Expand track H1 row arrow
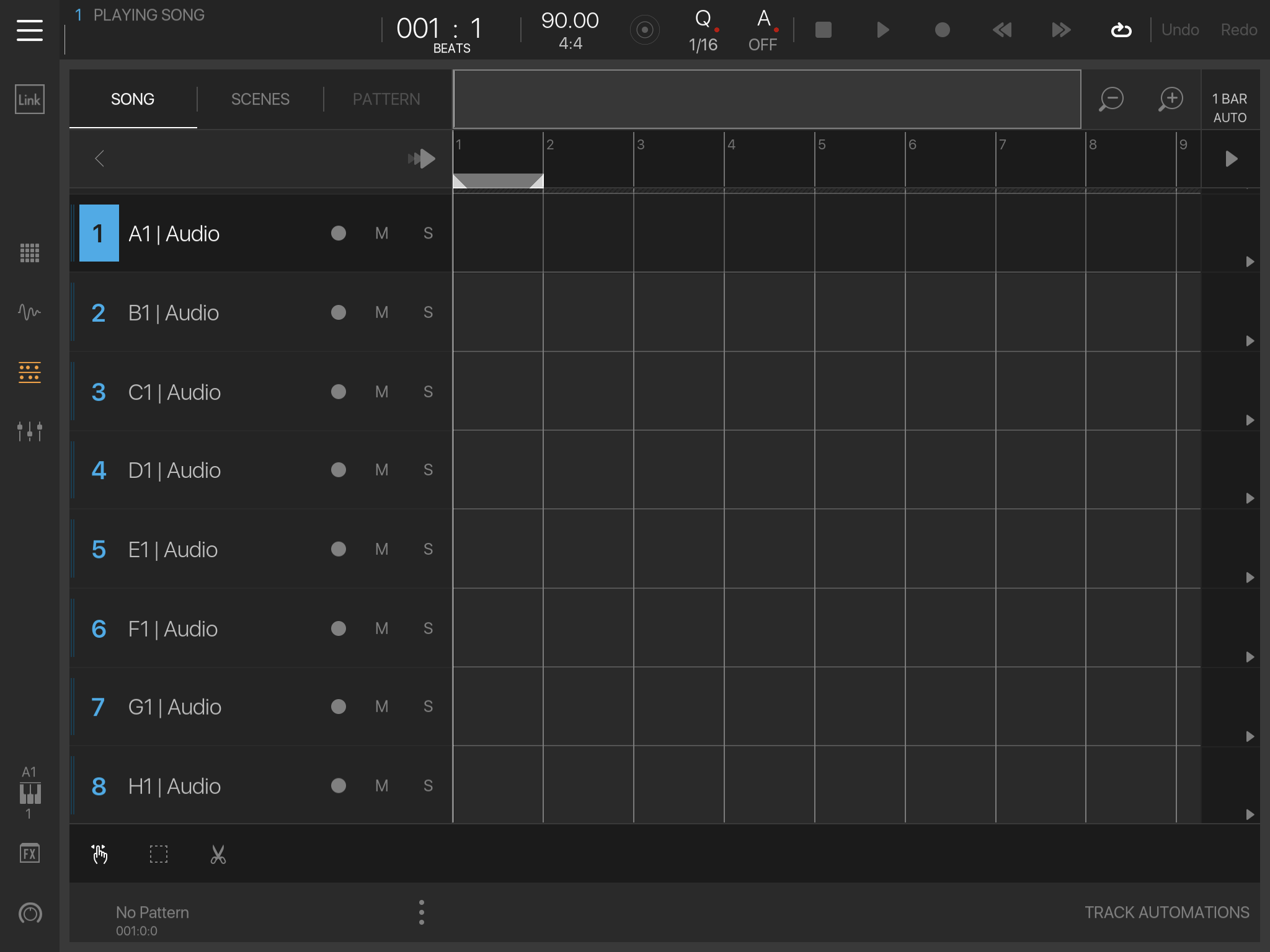The image size is (1270, 952). [x=1250, y=814]
